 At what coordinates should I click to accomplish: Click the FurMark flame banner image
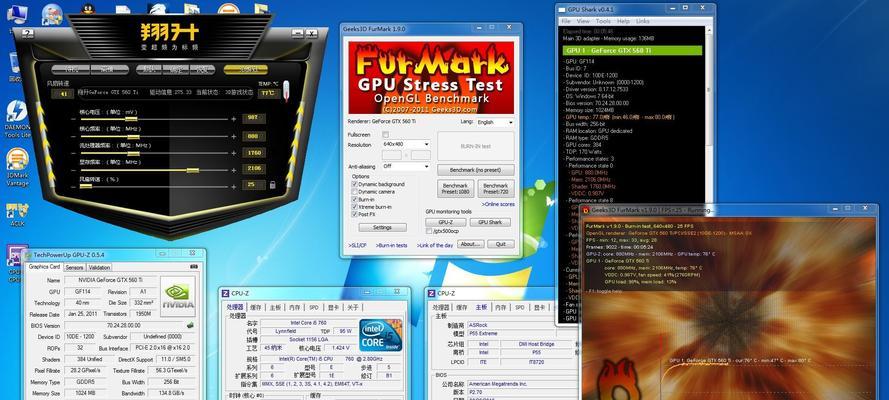point(431,78)
